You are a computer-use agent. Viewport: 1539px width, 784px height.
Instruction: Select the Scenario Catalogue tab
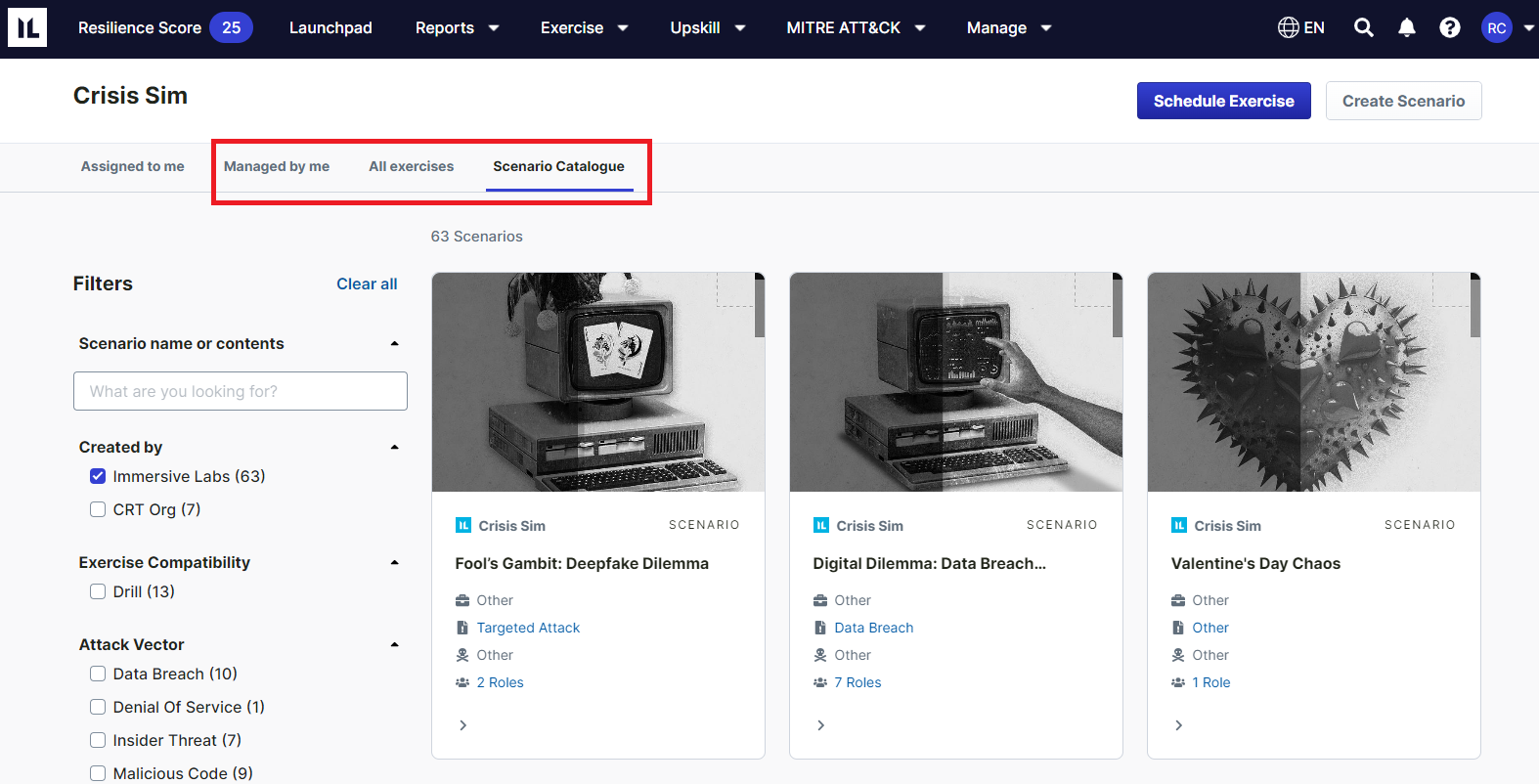coord(558,166)
